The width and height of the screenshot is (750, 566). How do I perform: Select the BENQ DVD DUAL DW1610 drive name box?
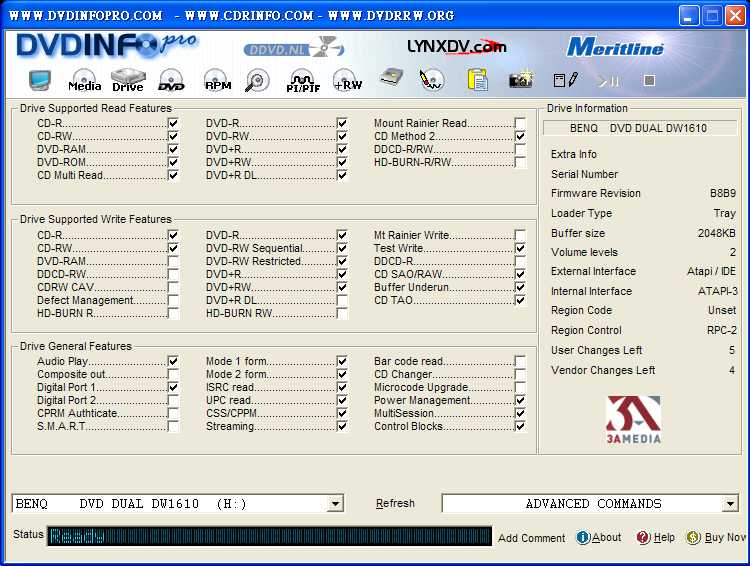click(640, 128)
